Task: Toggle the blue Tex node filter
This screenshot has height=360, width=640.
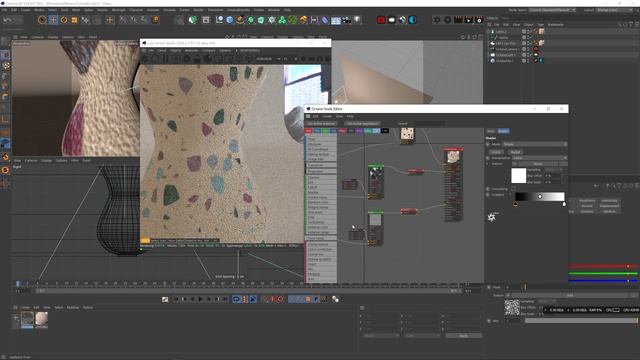Action: [x=317, y=131]
